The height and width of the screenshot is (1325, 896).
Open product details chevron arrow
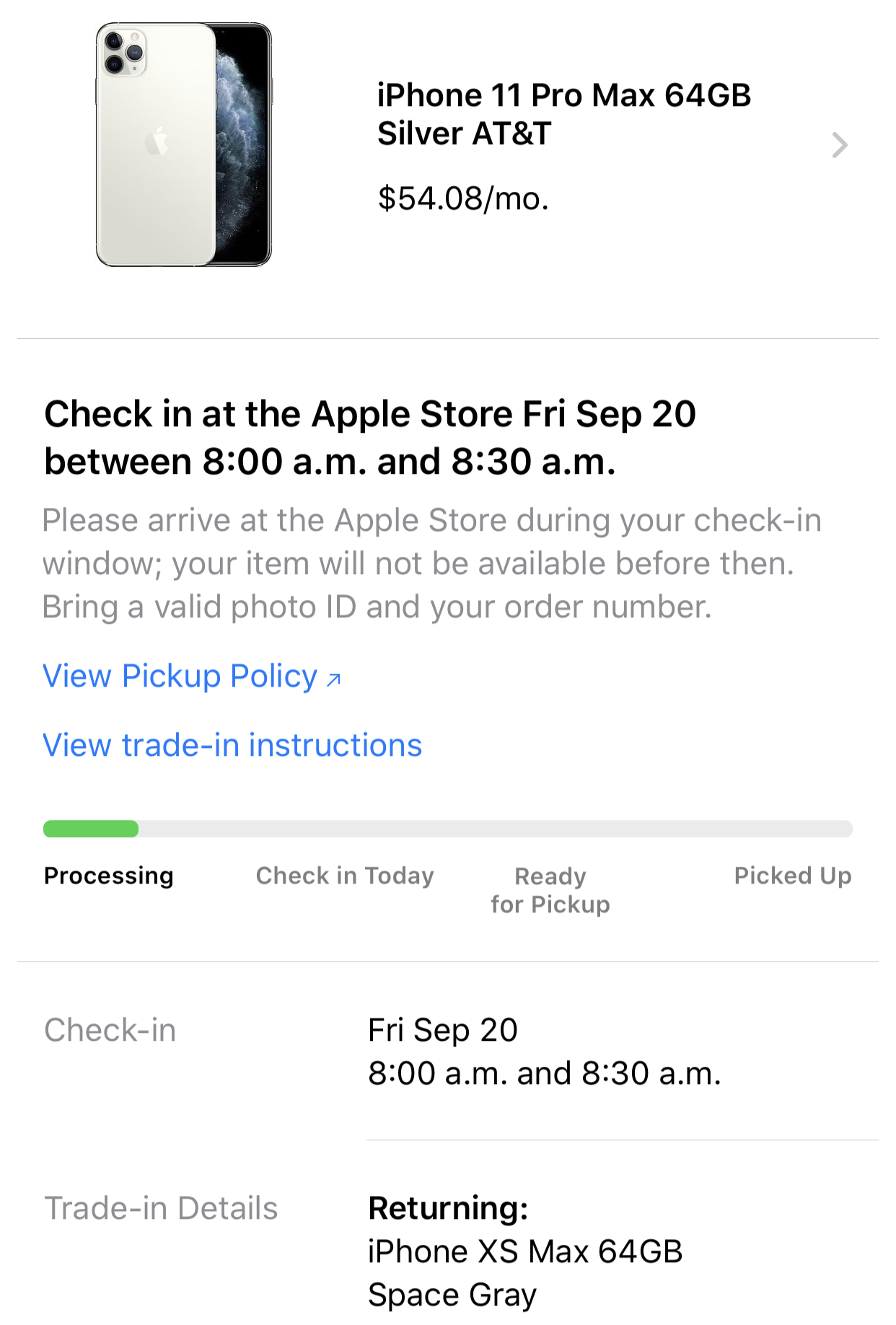pyautogui.click(x=839, y=145)
